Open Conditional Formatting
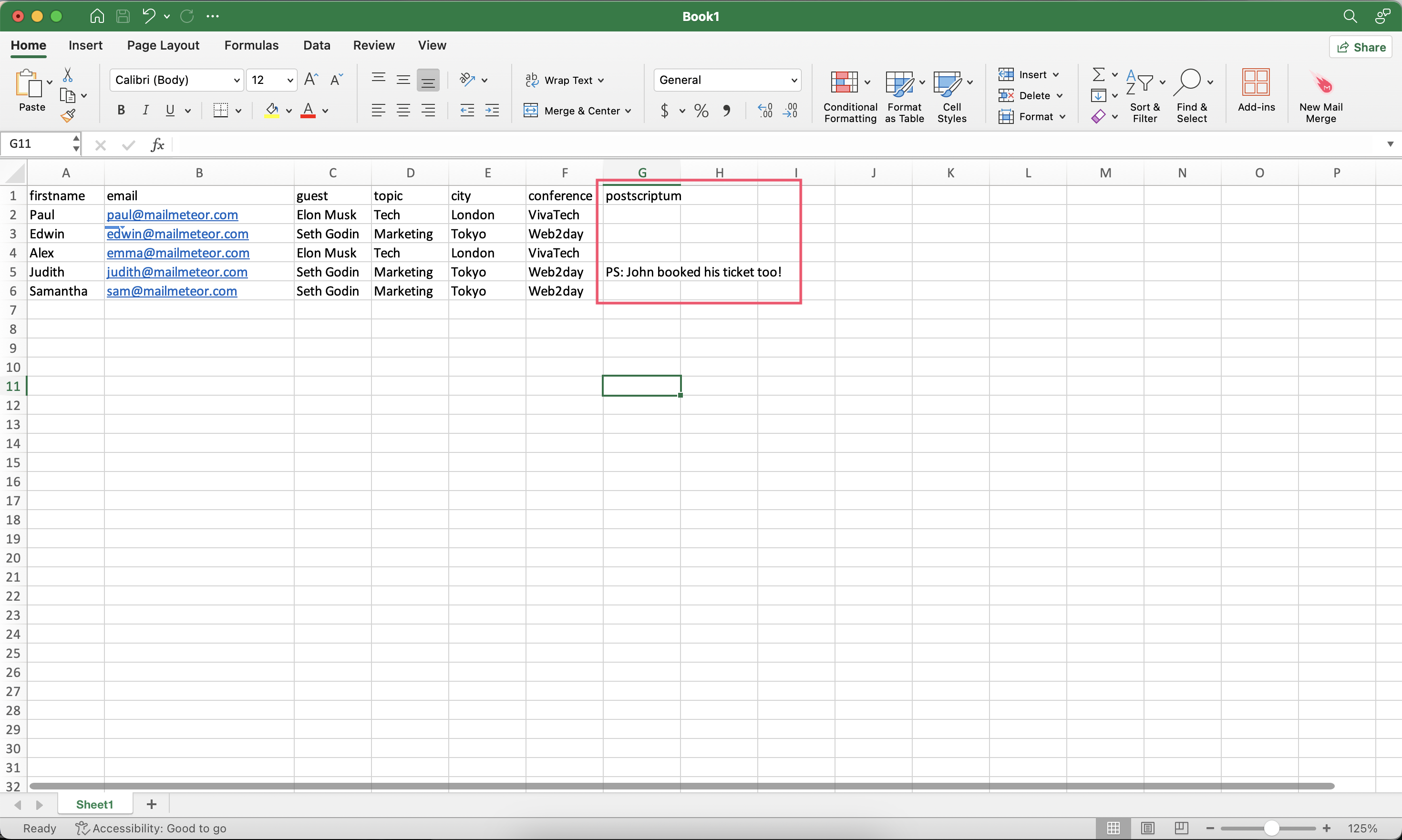1402x840 pixels. (850, 96)
